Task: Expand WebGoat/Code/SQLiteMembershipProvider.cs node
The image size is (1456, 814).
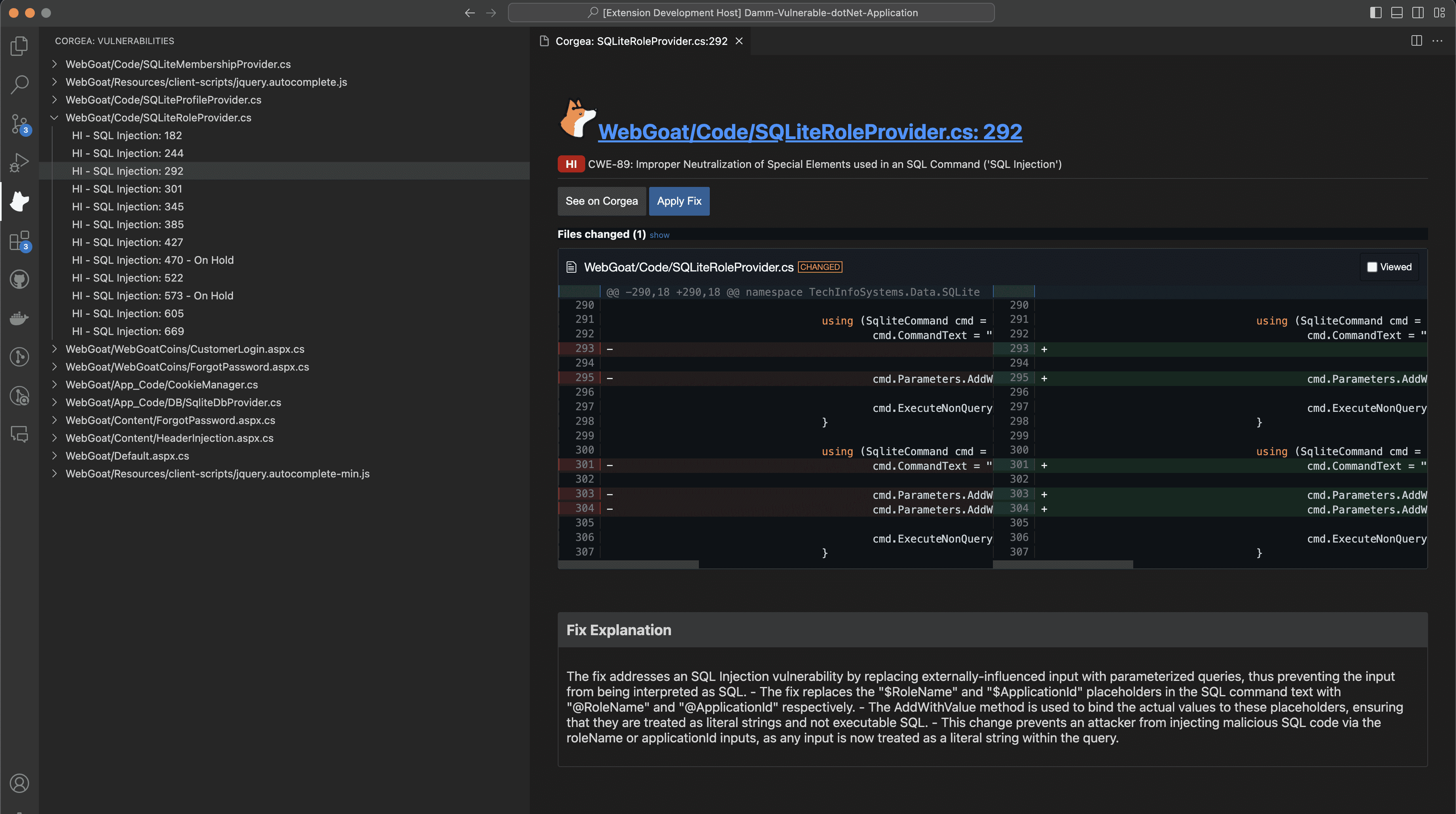Action: tap(54, 64)
